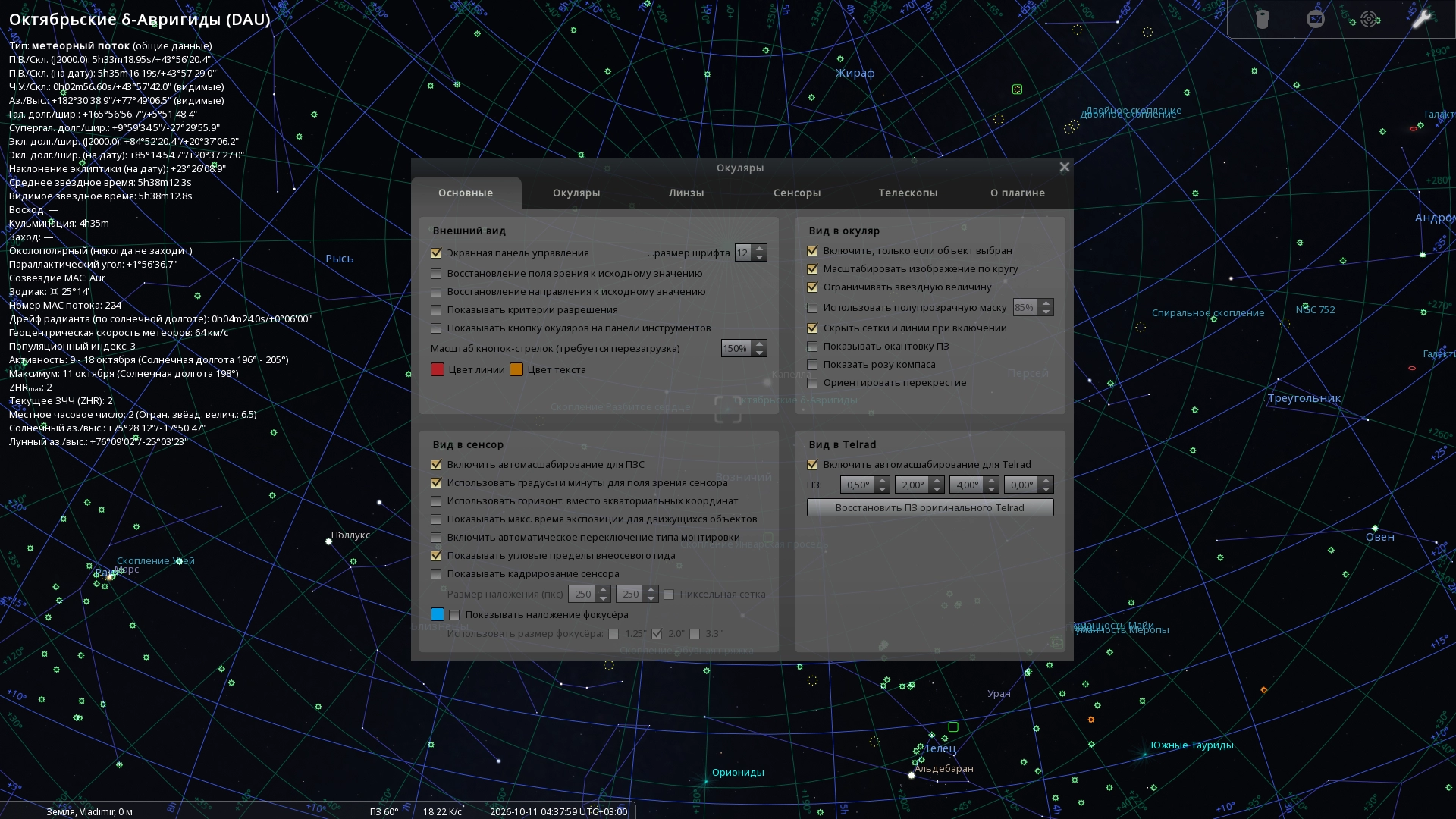Click the date and time in status bar
This screenshot has width=1456, height=819.
tap(558, 811)
